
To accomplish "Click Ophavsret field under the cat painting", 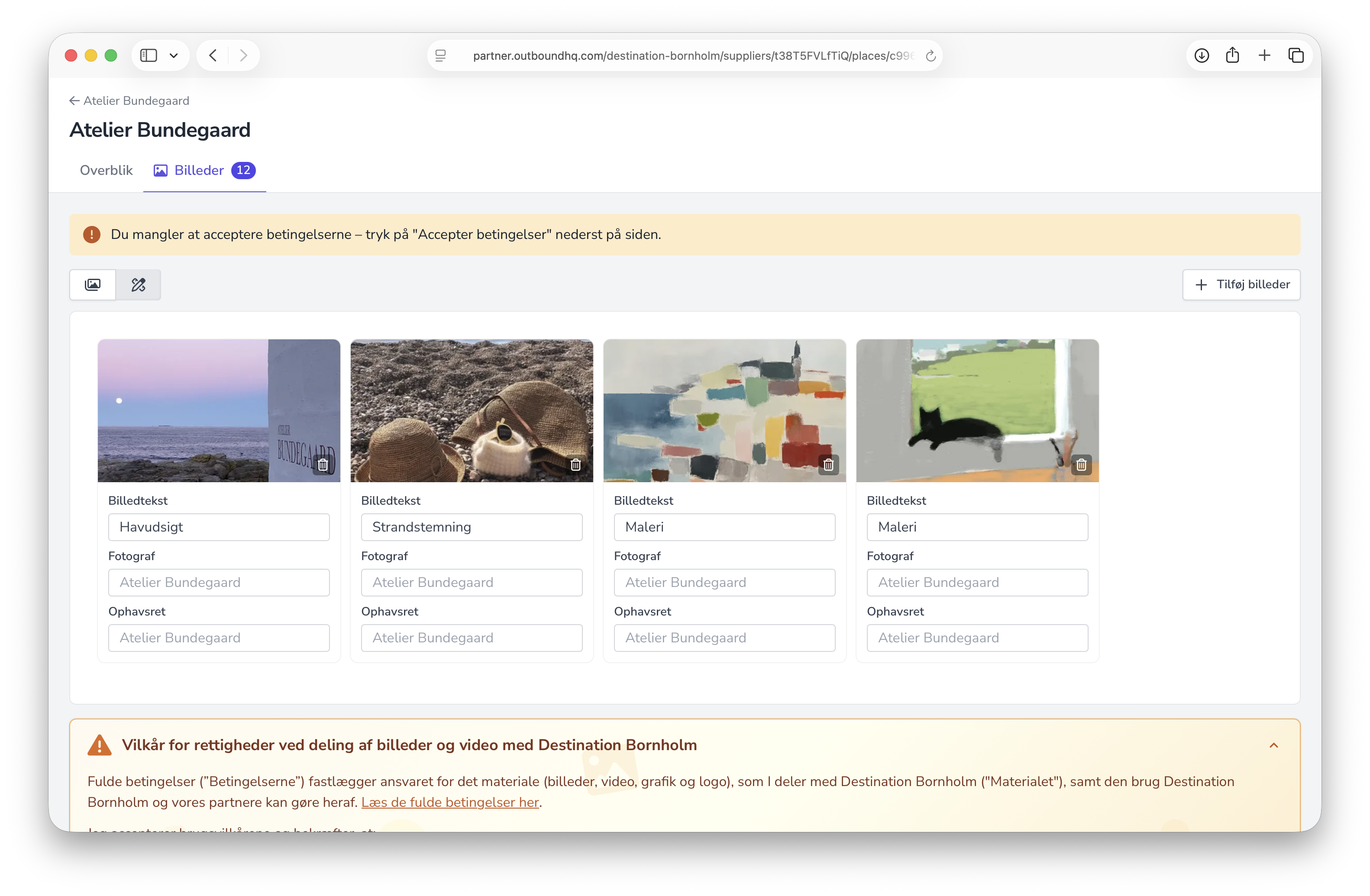I will pyautogui.click(x=977, y=638).
